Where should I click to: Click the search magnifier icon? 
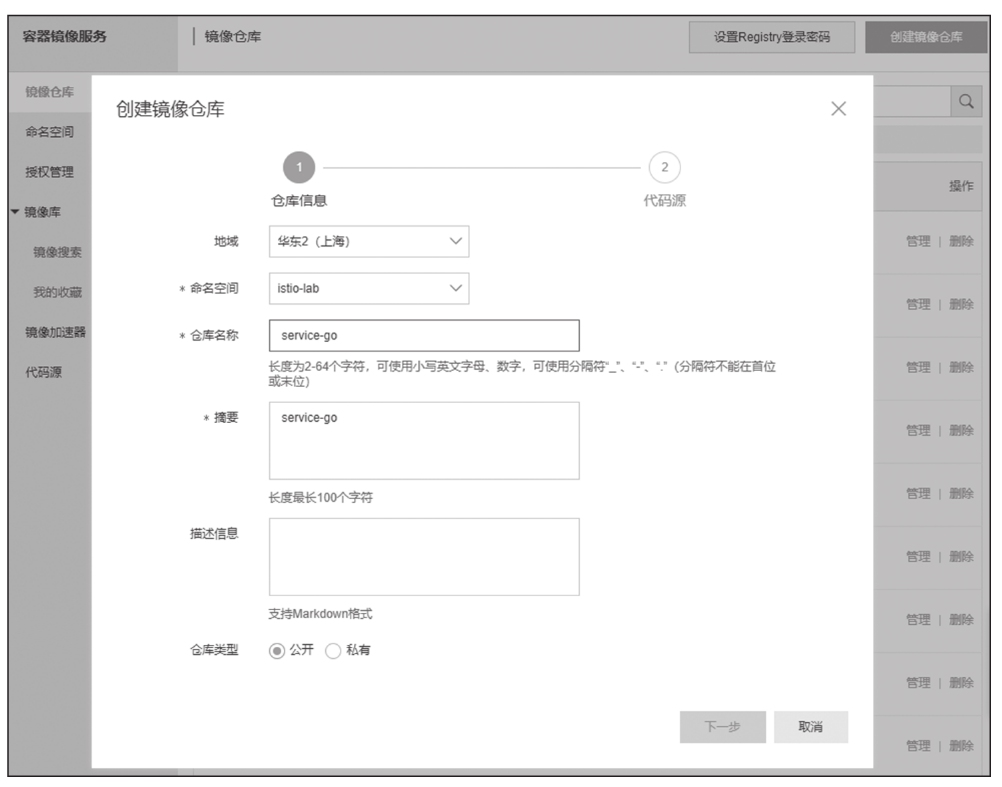click(965, 101)
